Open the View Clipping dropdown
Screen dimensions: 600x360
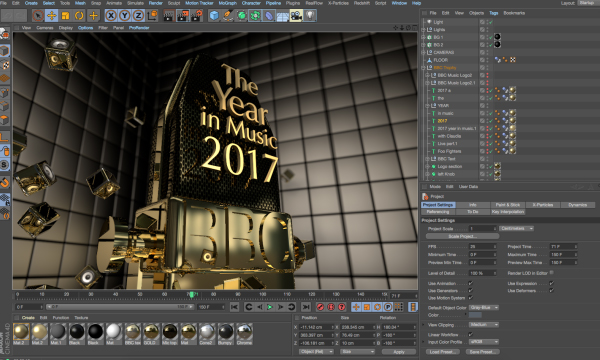click(484, 325)
